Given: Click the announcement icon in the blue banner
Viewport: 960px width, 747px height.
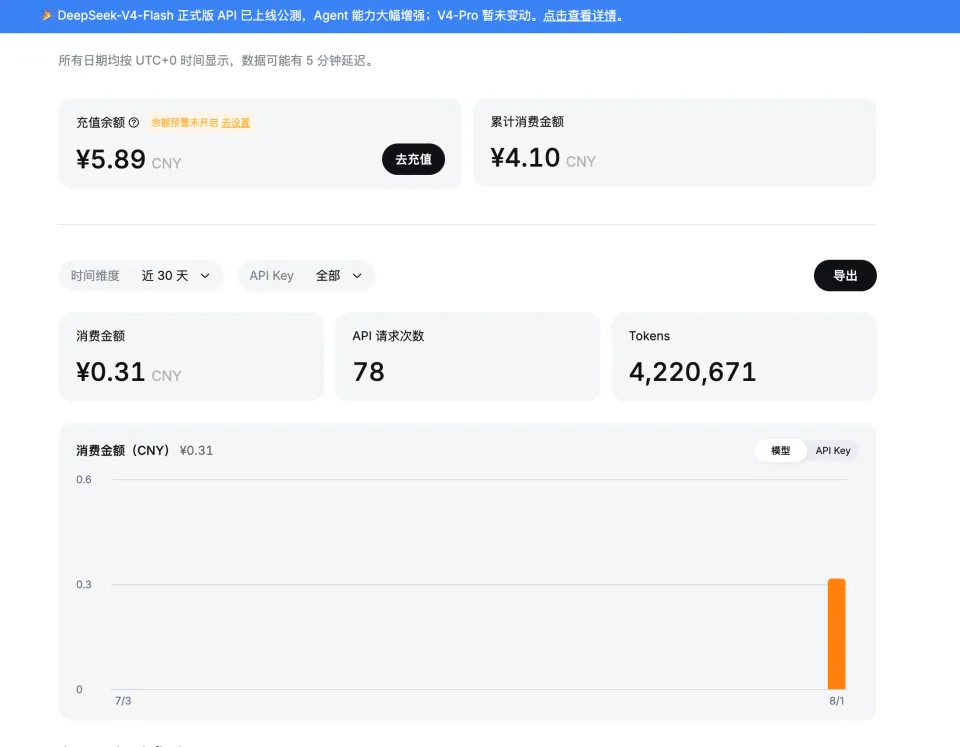Looking at the screenshot, I should [47, 15].
